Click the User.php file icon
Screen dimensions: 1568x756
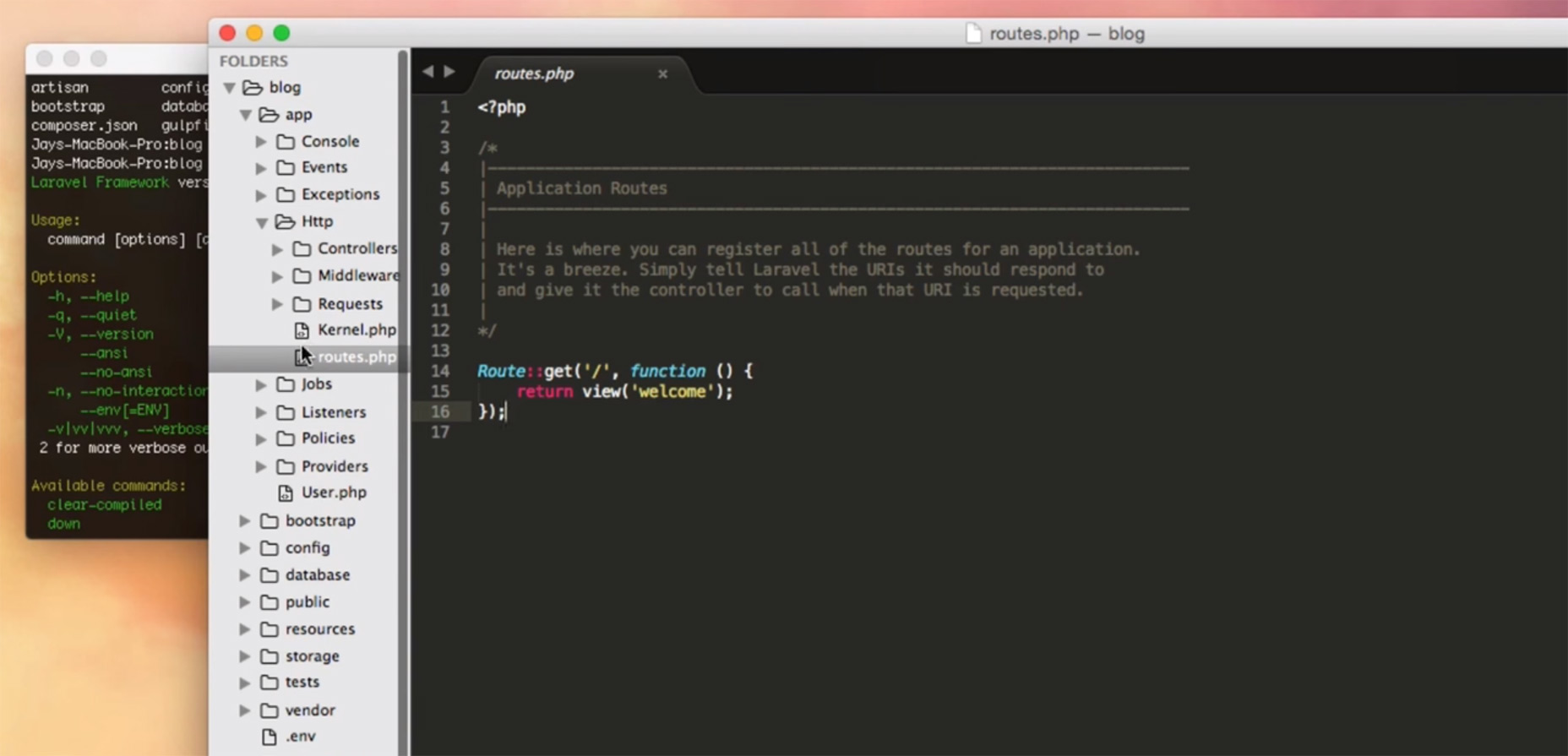pos(286,492)
